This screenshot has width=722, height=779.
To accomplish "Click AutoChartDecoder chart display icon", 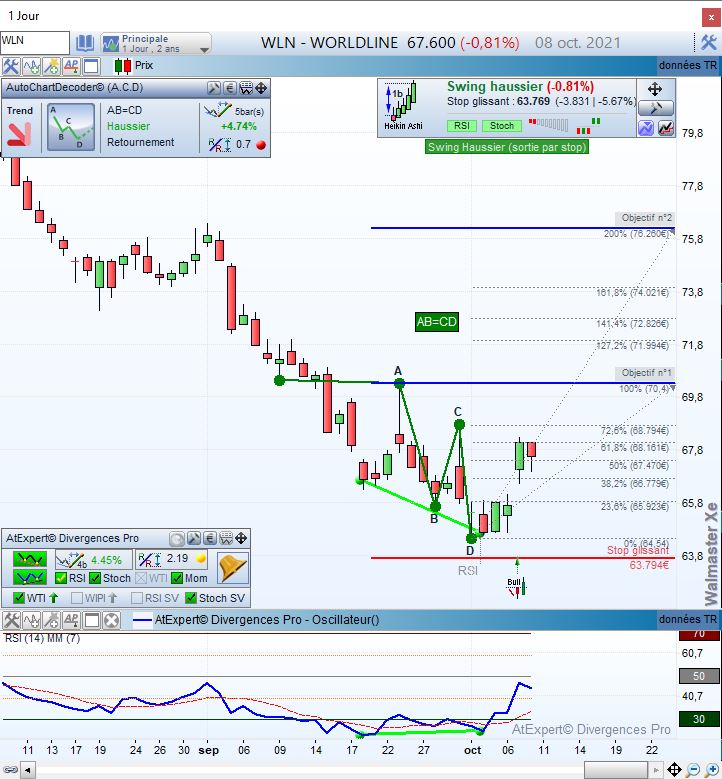I will click(x=246, y=88).
